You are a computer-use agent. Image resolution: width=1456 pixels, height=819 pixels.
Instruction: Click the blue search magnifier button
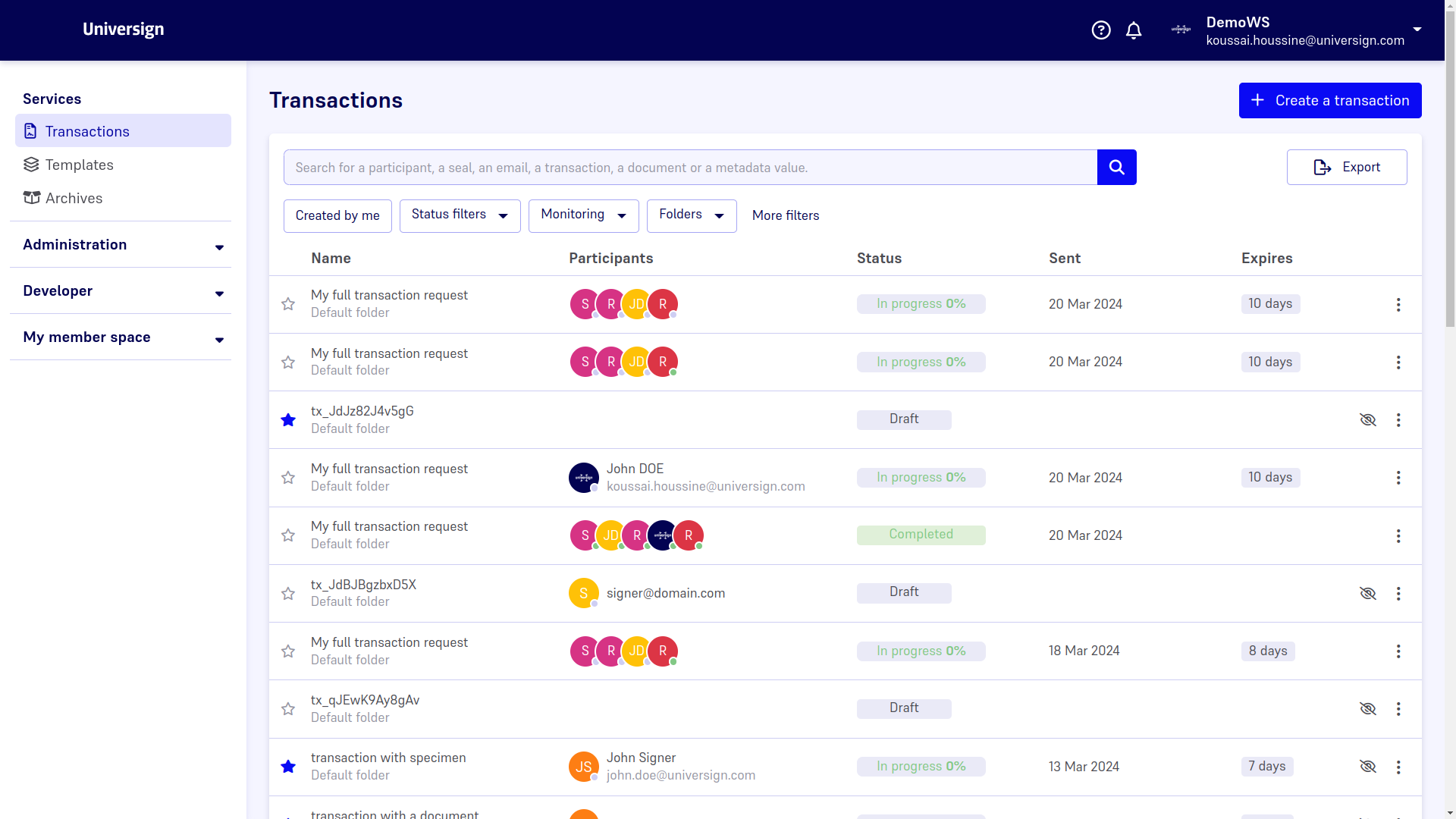(x=1116, y=167)
